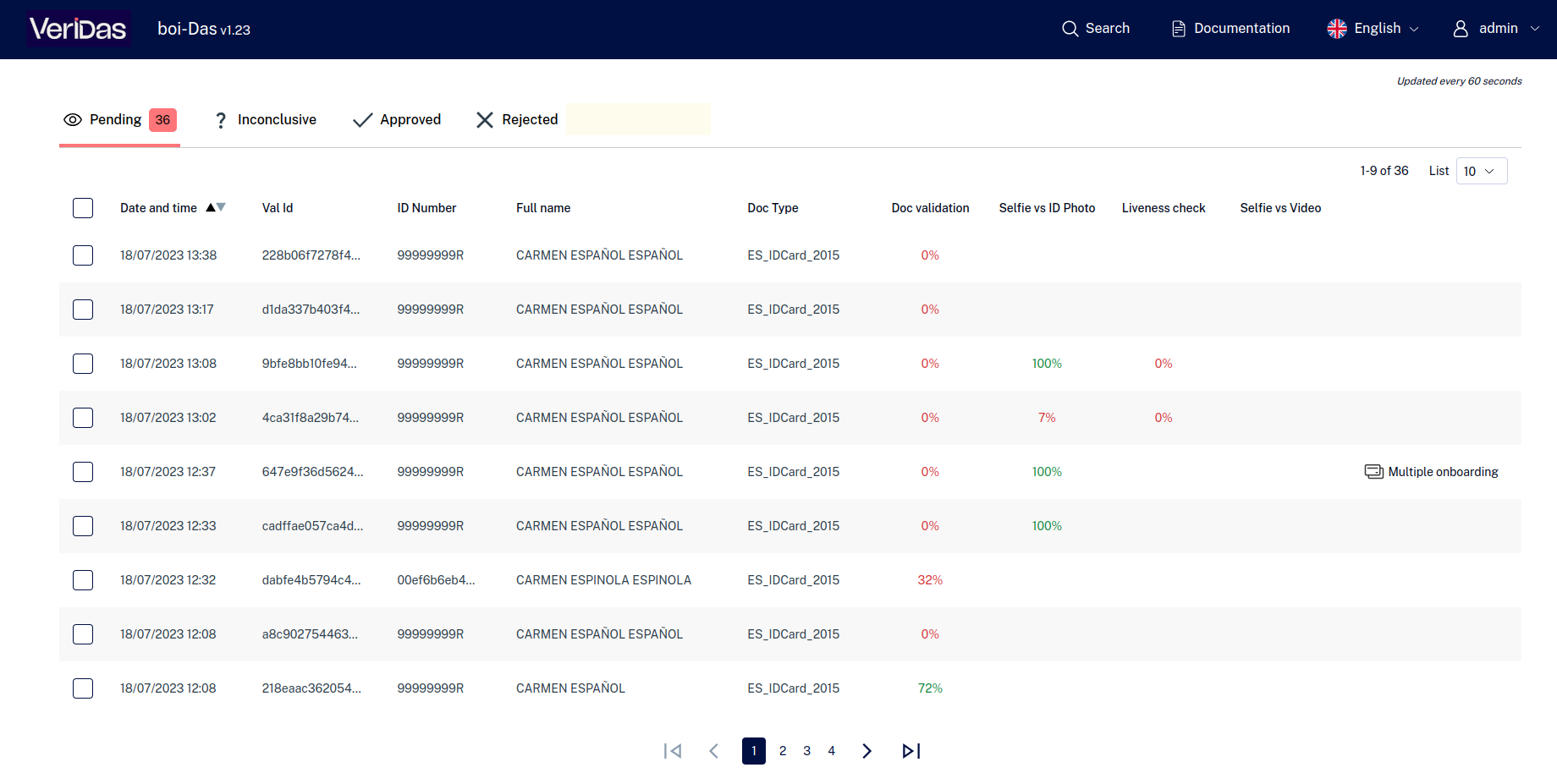The width and height of the screenshot is (1557, 784).
Task: Switch to the Approved tab
Action: pos(397,120)
